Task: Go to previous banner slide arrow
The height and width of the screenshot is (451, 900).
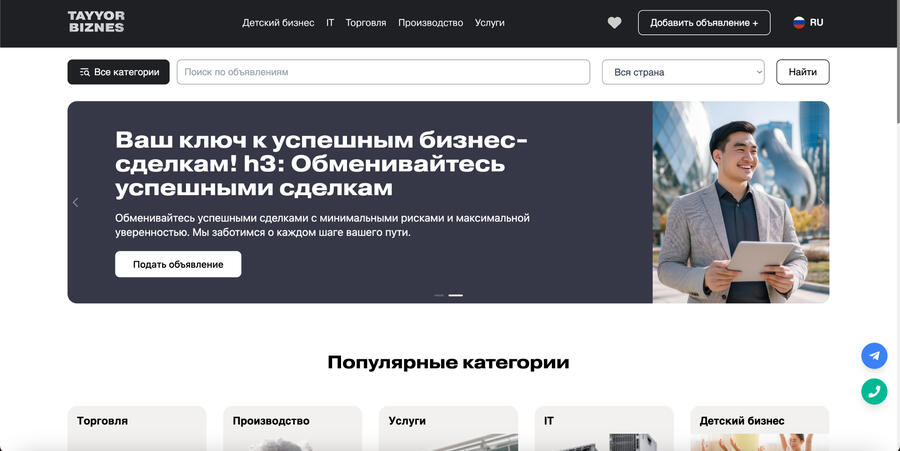Action: pyautogui.click(x=76, y=202)
